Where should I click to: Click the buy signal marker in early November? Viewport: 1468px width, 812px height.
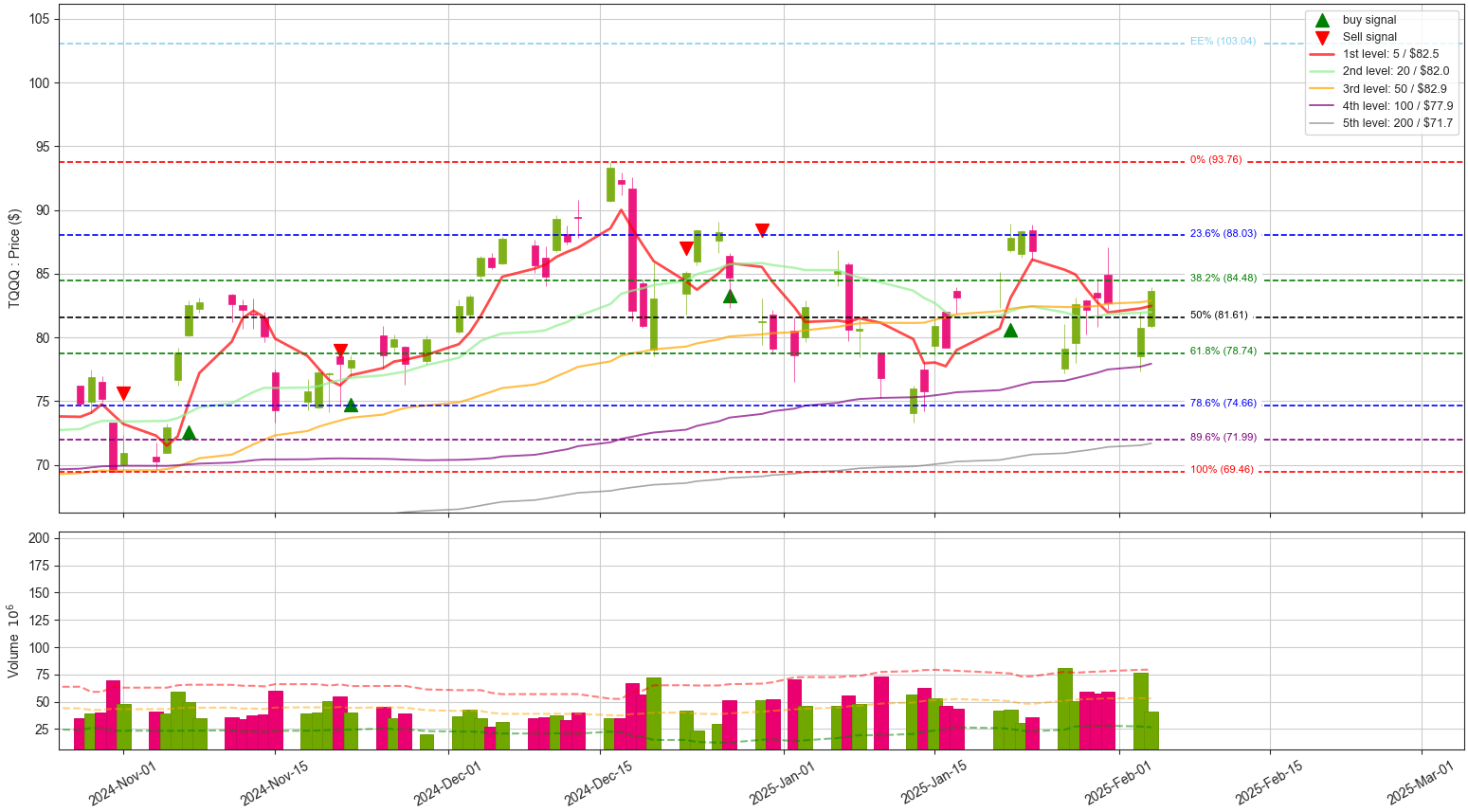point(189,432)
